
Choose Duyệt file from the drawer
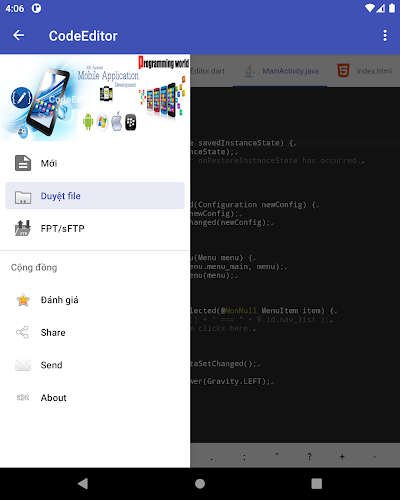(95, 196)
